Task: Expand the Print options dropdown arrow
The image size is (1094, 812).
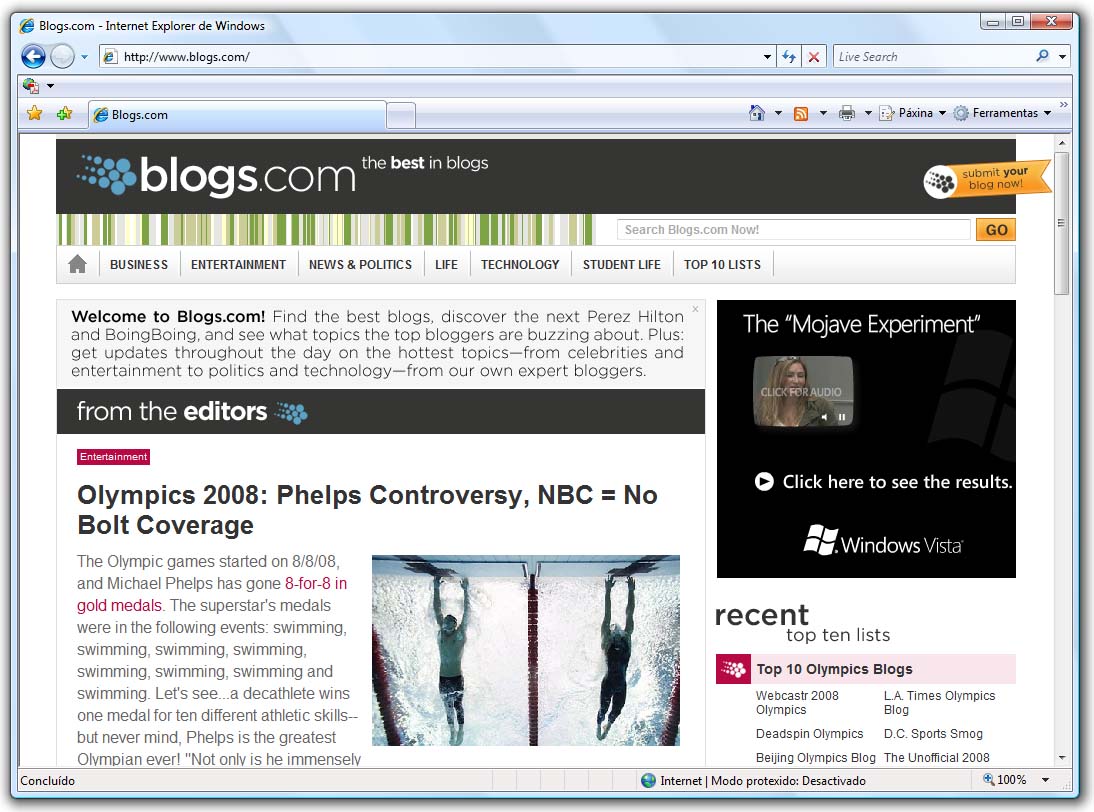Action: point(868,113)
